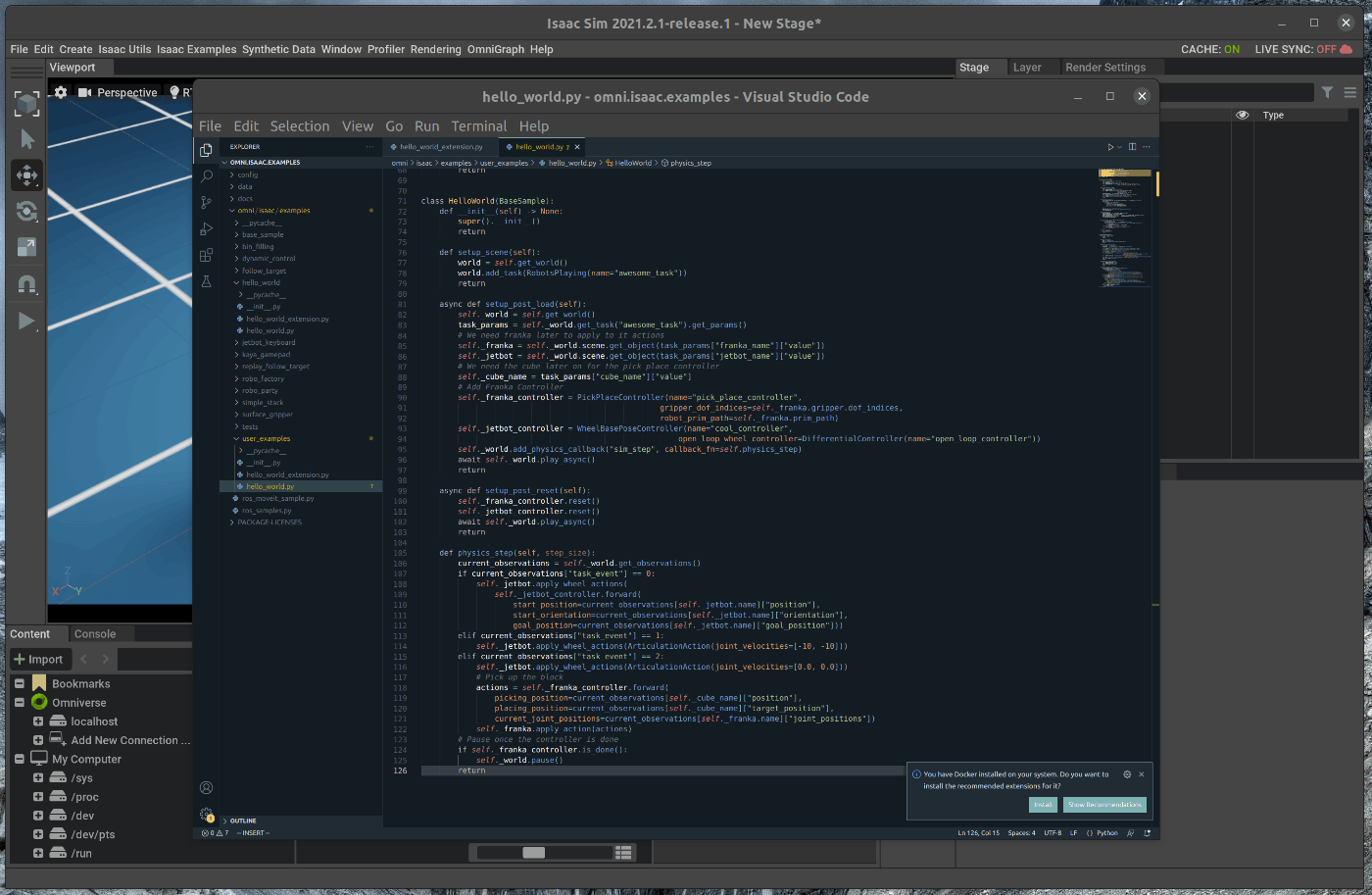This screenshot has height=895, width=1372.
Task: Expand the localhost connection node
Action: 38,721
